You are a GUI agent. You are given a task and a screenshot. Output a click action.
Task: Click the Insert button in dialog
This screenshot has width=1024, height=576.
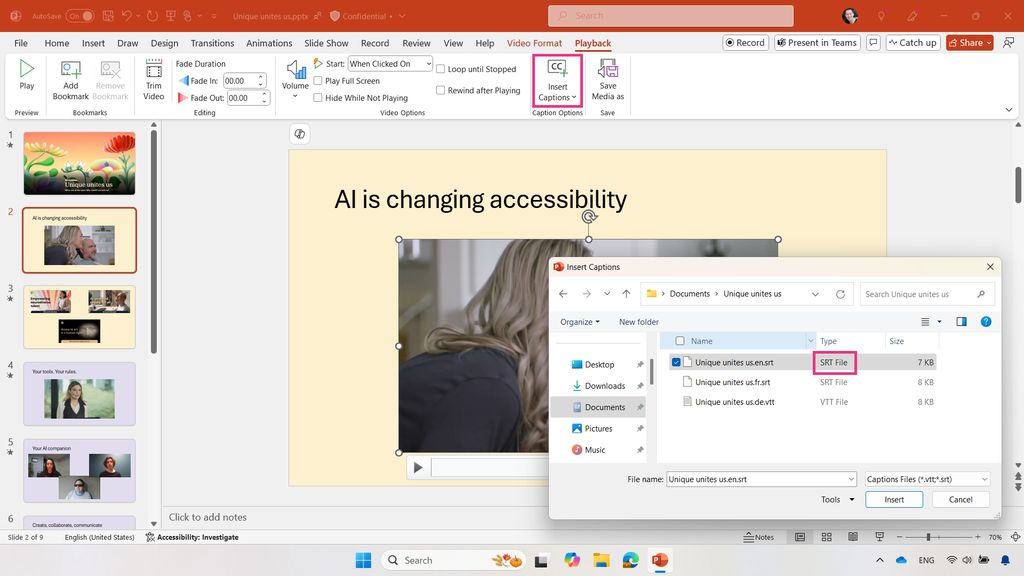point(894,499)
